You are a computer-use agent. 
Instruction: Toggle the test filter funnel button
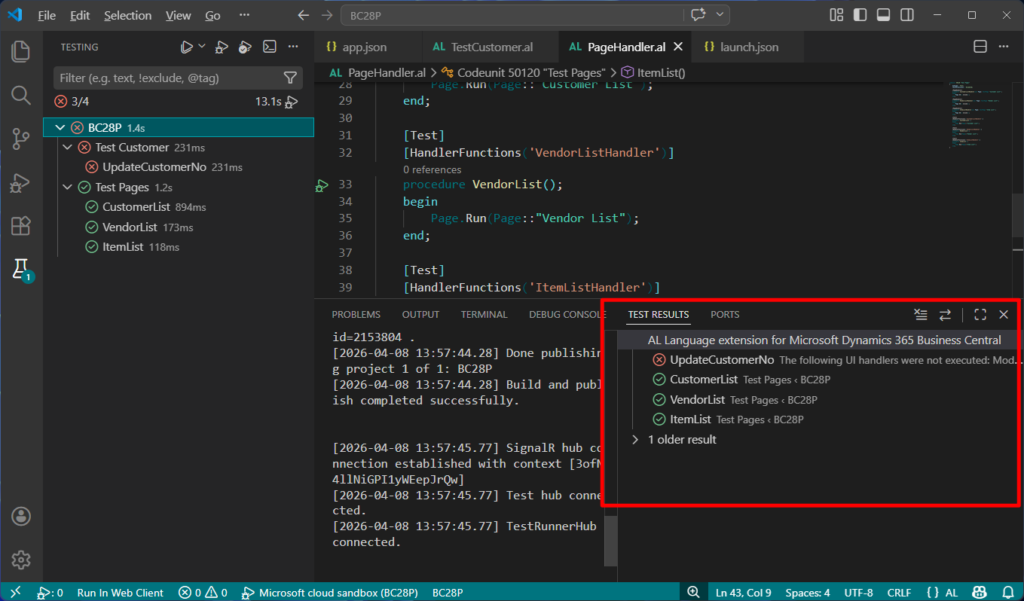point(290,77)
